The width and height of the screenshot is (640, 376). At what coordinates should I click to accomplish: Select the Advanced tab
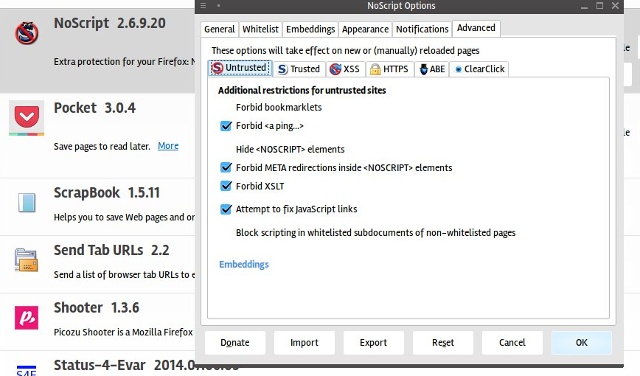pos(476,28)
